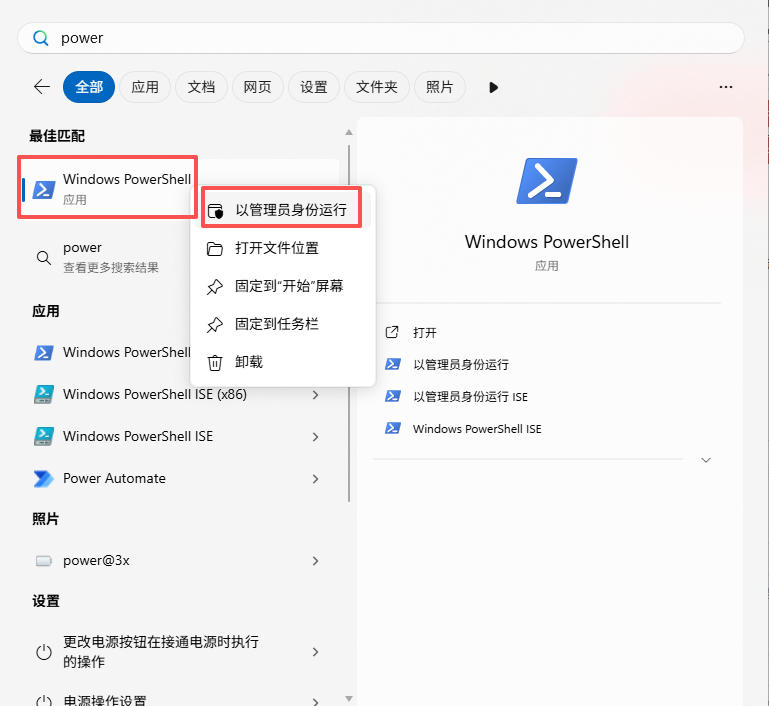The height and width of the screenshot is (706, 769).
Task: Click the shield icon beside 以管理员身份运行
Action: coord(215,211)
